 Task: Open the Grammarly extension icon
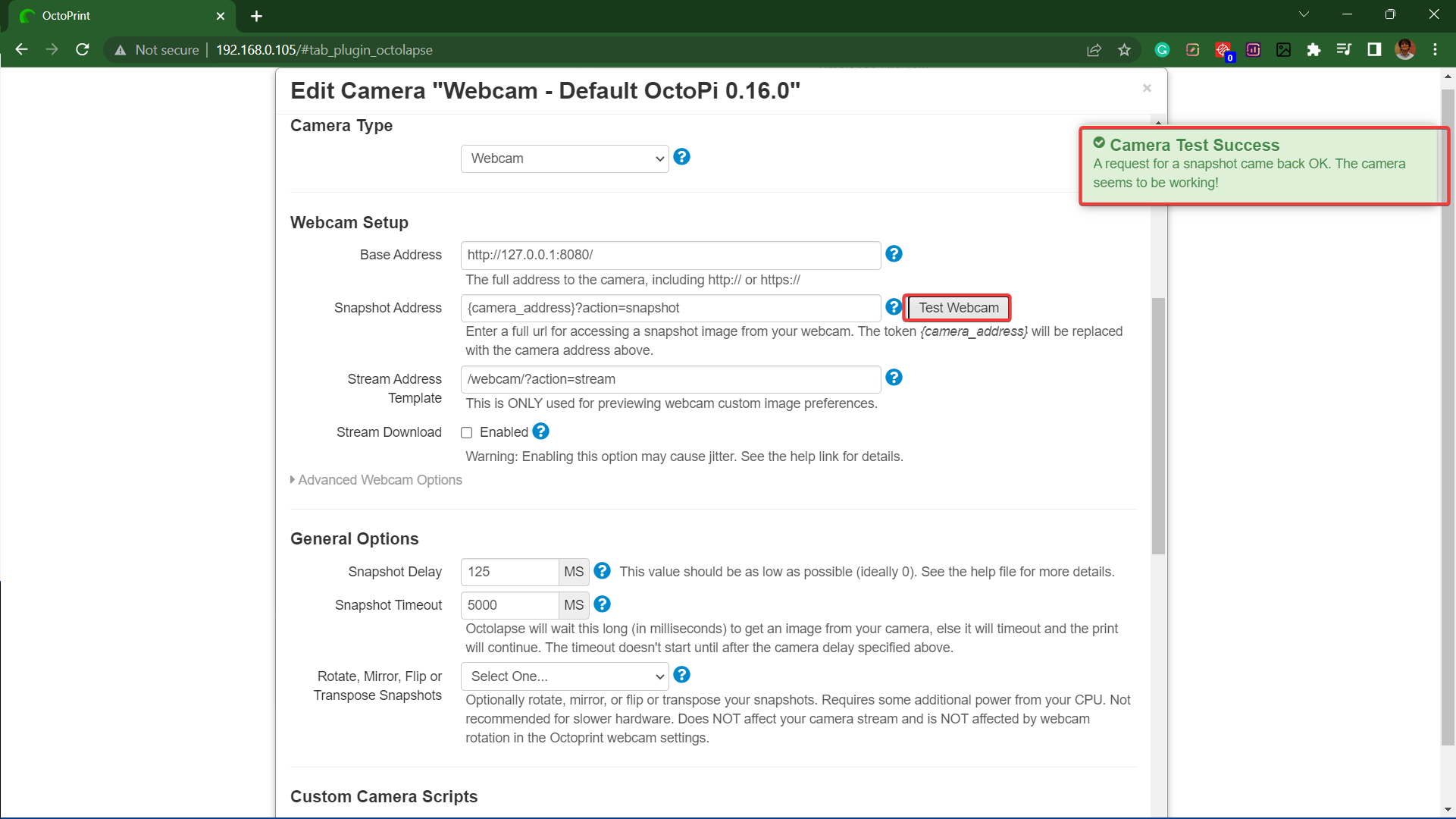[1162, 50]
